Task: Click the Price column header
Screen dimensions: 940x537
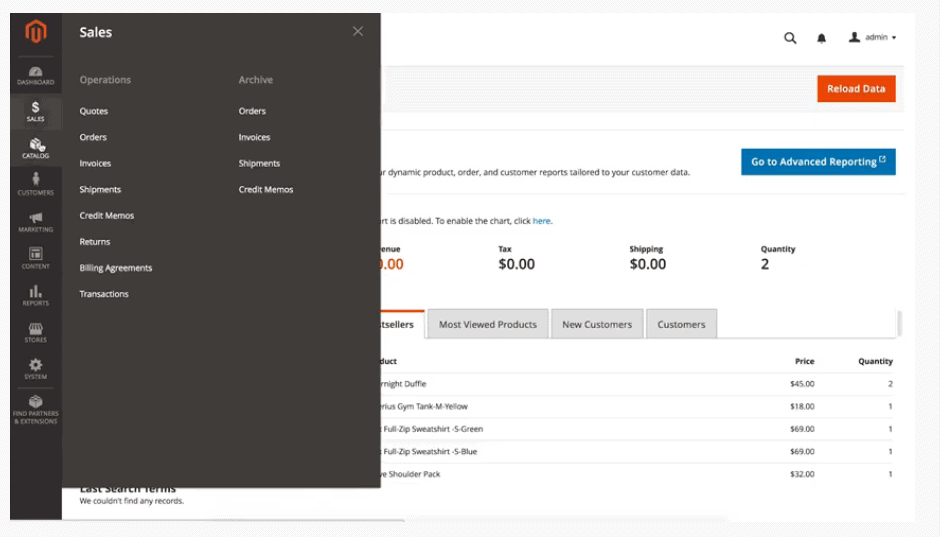Action: 805,361
